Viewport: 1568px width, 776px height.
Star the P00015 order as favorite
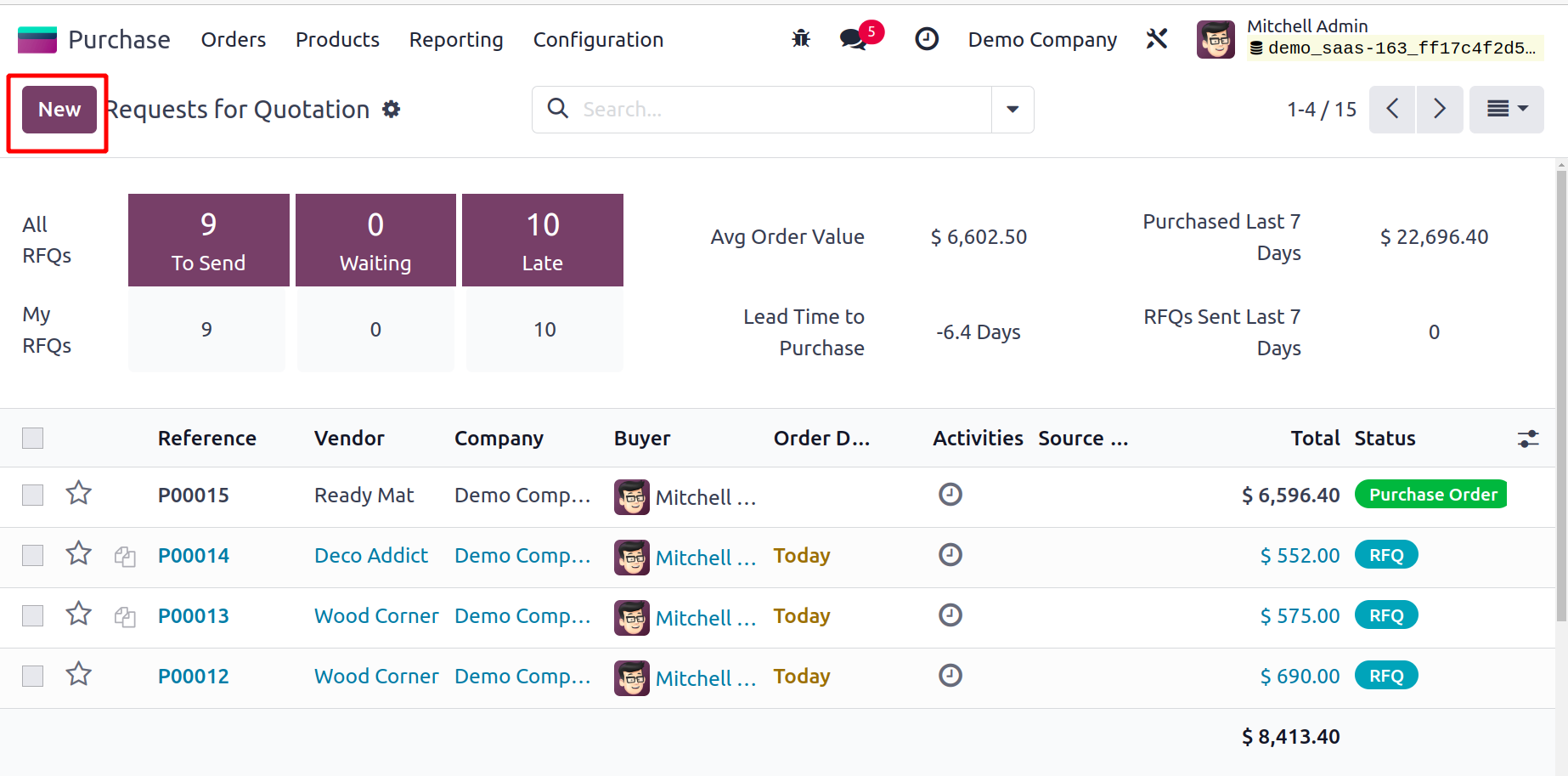point(79,493)
